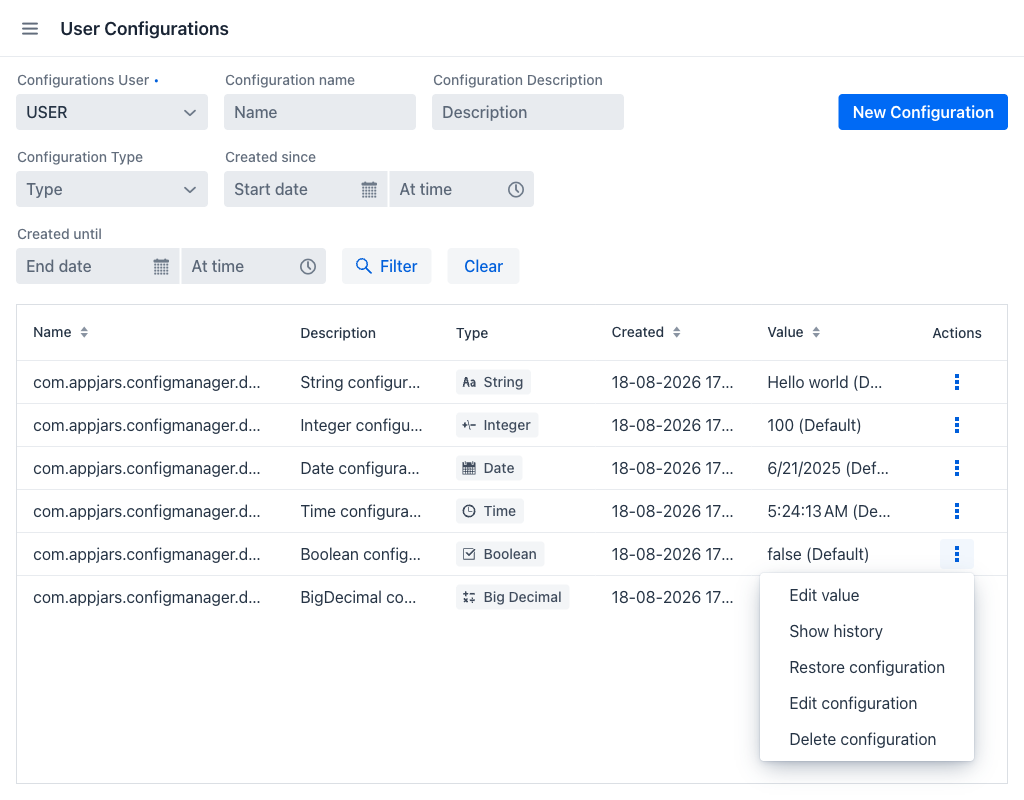Click the User Configurations page title
Screen dimensions: 1024x800
(x=144, y=29)
